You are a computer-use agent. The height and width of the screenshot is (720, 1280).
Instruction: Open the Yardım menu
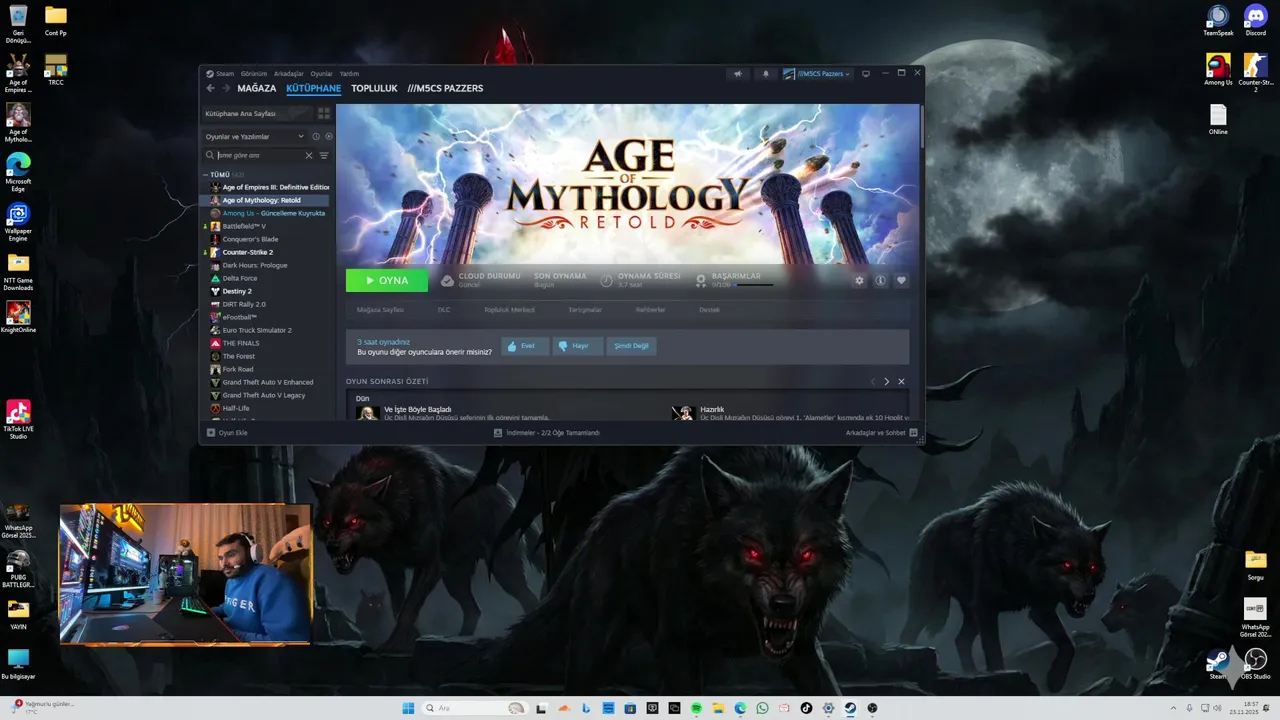click(349, 73)
